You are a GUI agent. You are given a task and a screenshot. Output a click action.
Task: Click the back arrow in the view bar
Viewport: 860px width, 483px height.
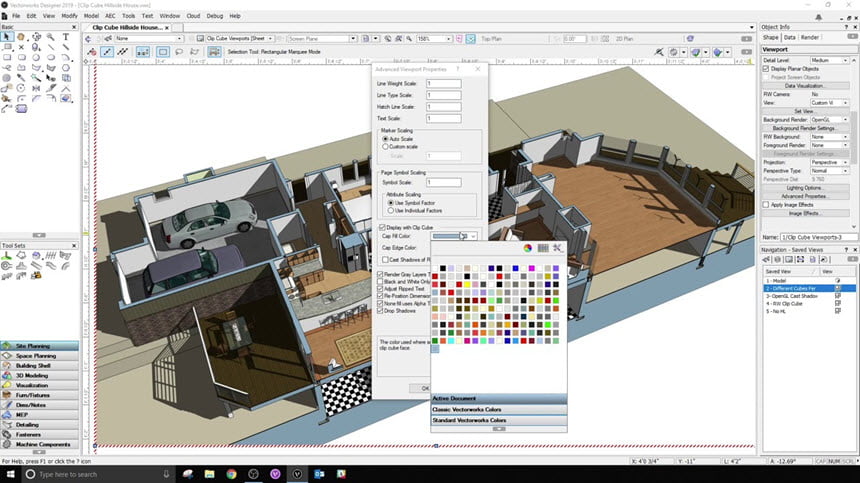[88, 38]
